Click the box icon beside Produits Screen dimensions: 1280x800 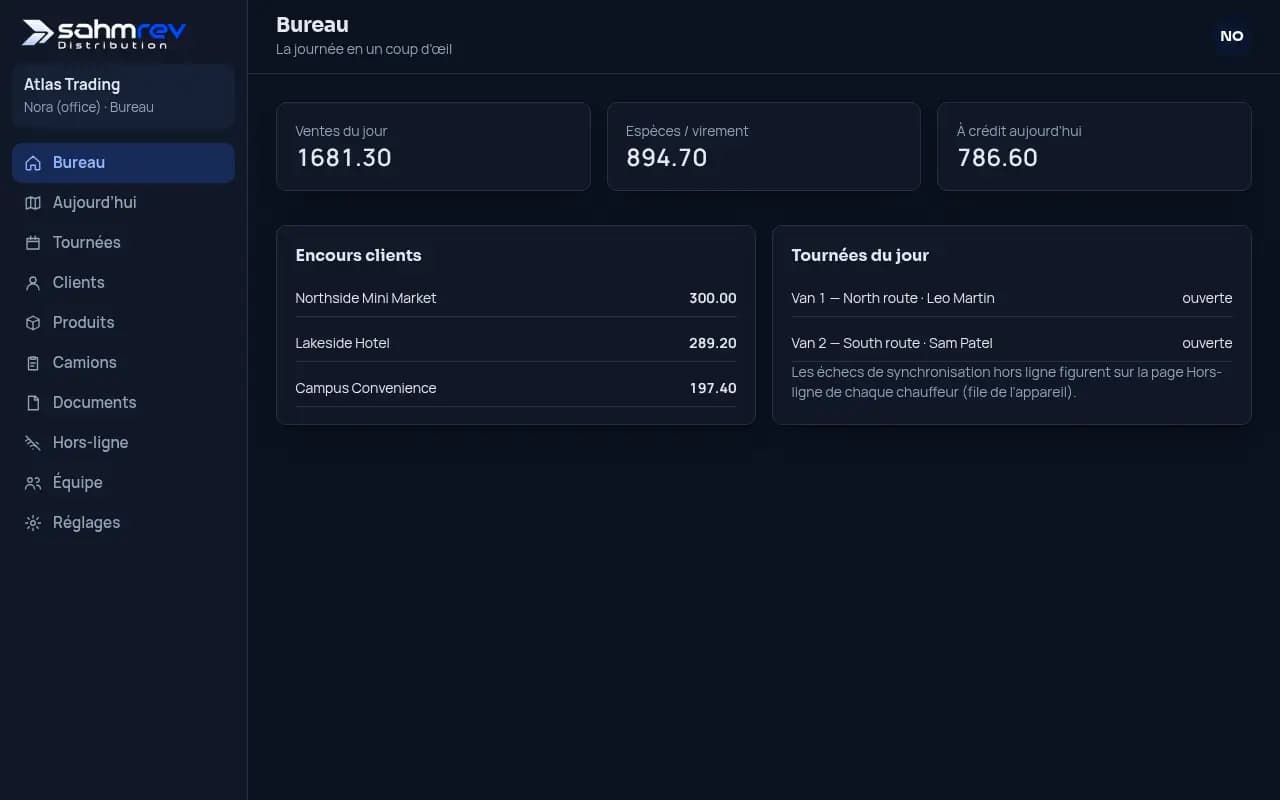[x=33, y=323]
